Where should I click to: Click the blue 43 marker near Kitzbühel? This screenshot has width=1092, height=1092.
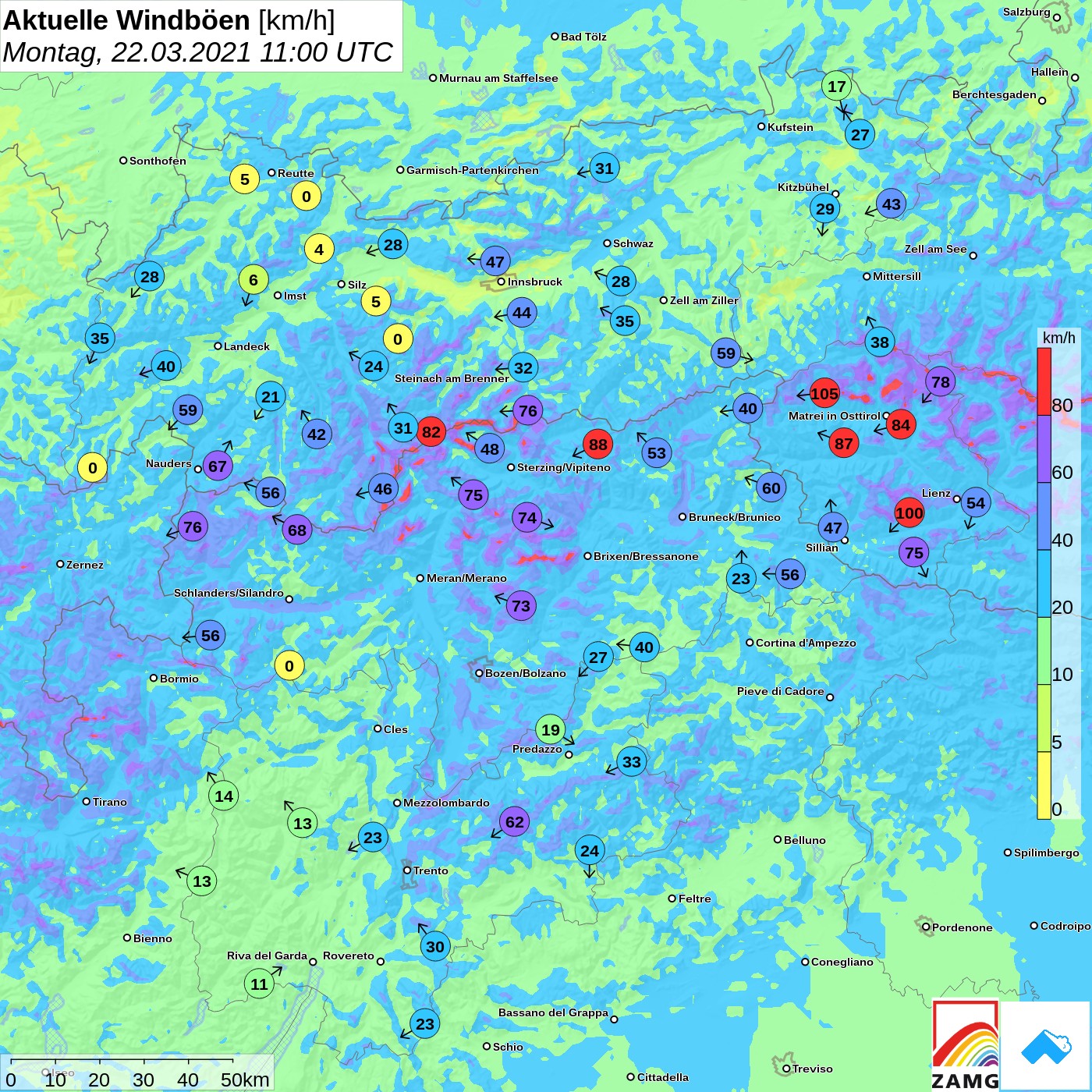pos(891,204)
